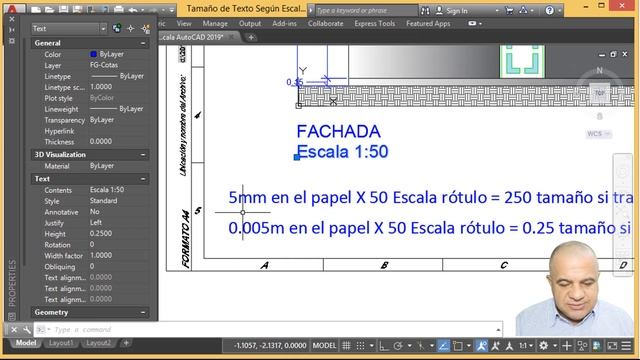This screenshot has width=640, height=360.
Task: Click the search keyword or phrase field
Action: (366, 11)
